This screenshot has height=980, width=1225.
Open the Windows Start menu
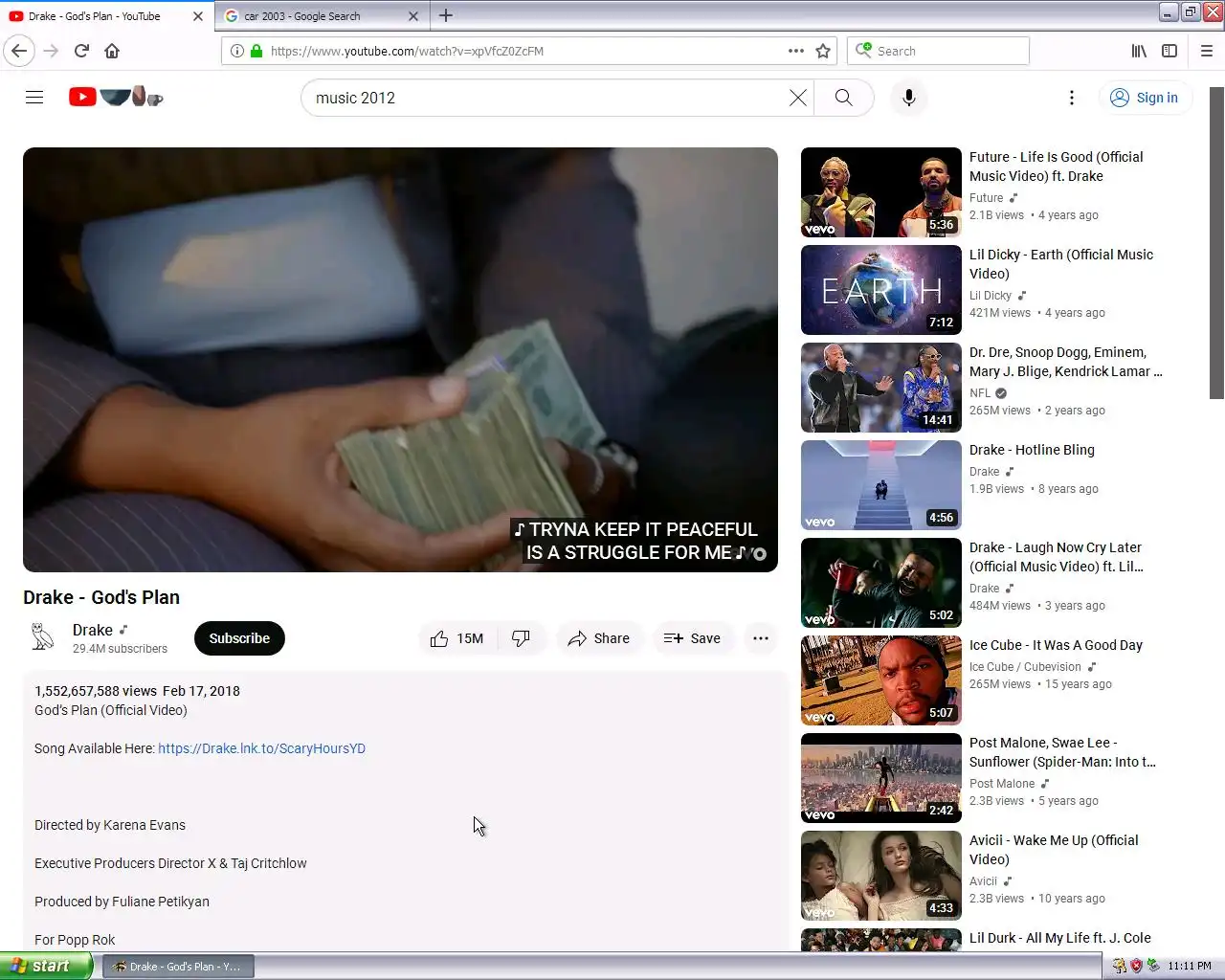click(46, 966)
